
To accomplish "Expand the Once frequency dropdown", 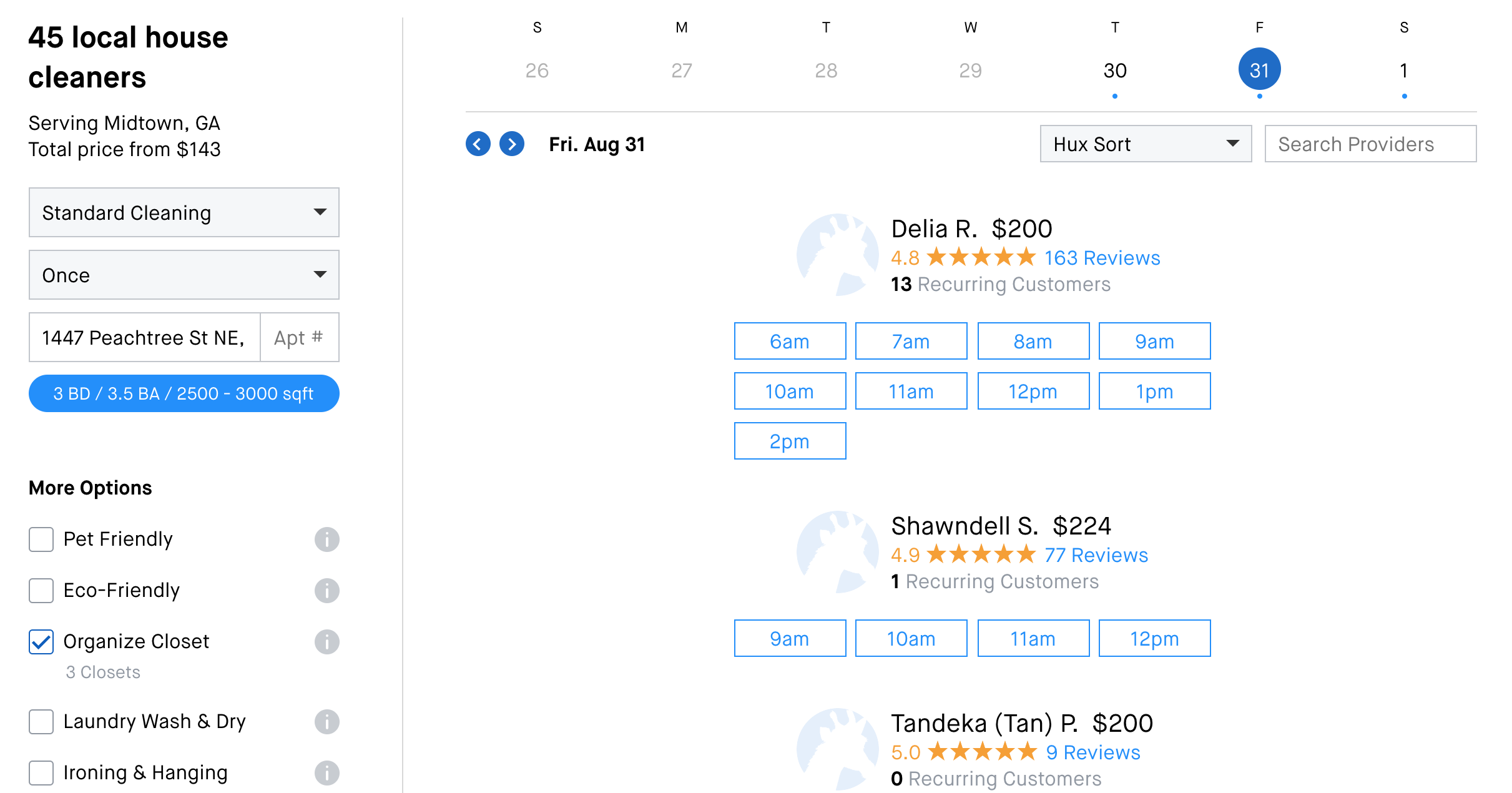I will pos(184,275).
